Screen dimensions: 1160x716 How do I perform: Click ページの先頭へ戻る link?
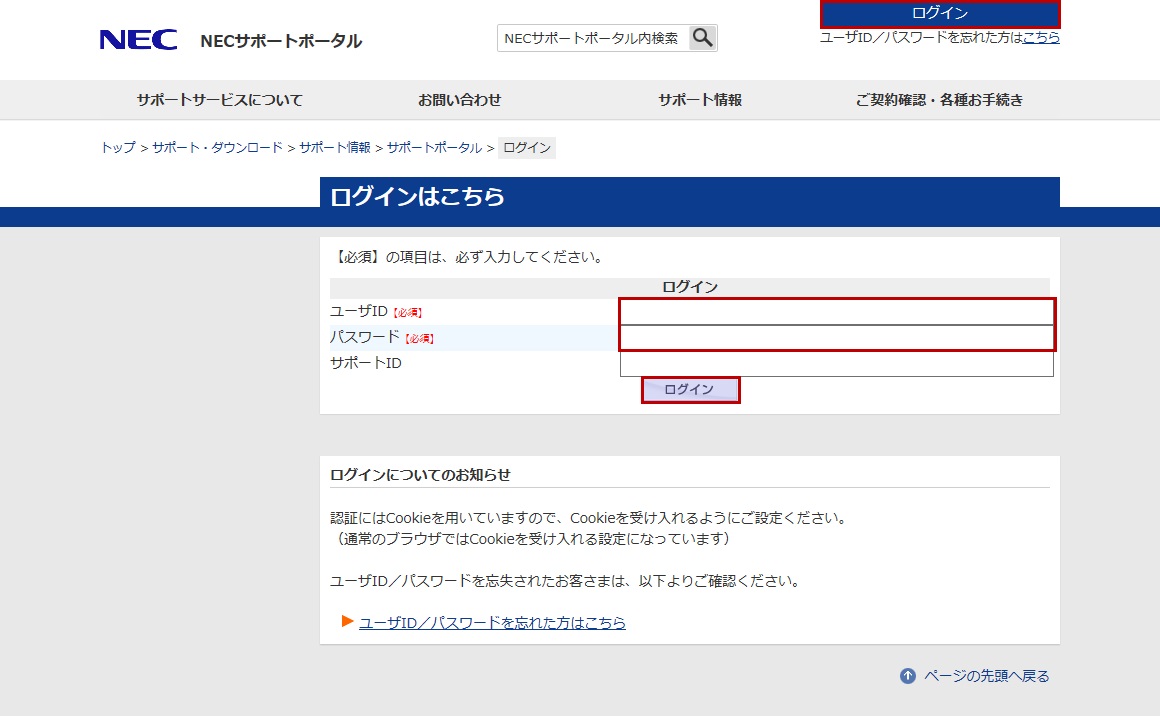point(986,676)
